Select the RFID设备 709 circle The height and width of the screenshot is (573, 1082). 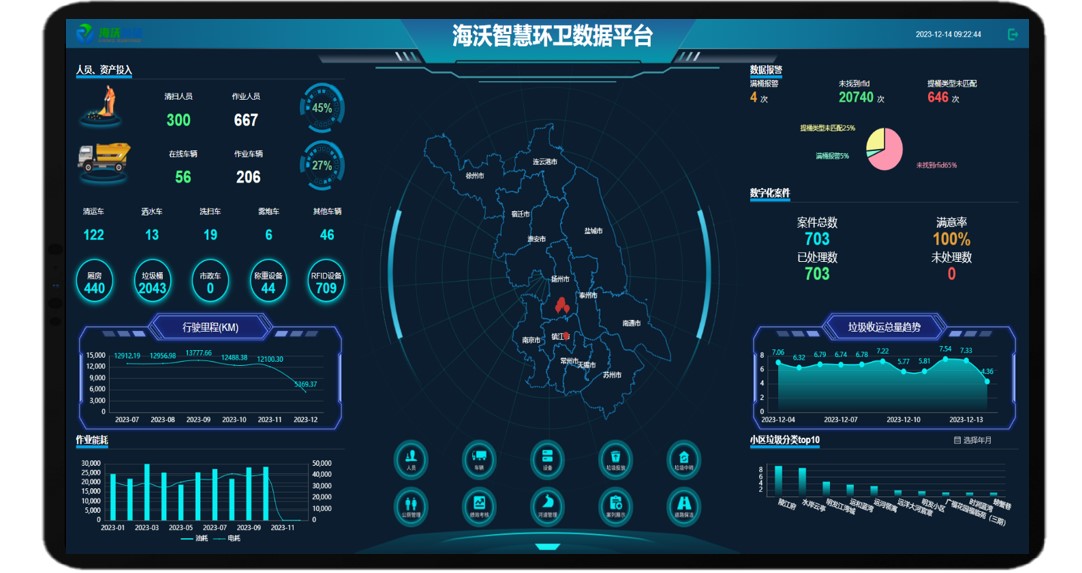(326, 282)
